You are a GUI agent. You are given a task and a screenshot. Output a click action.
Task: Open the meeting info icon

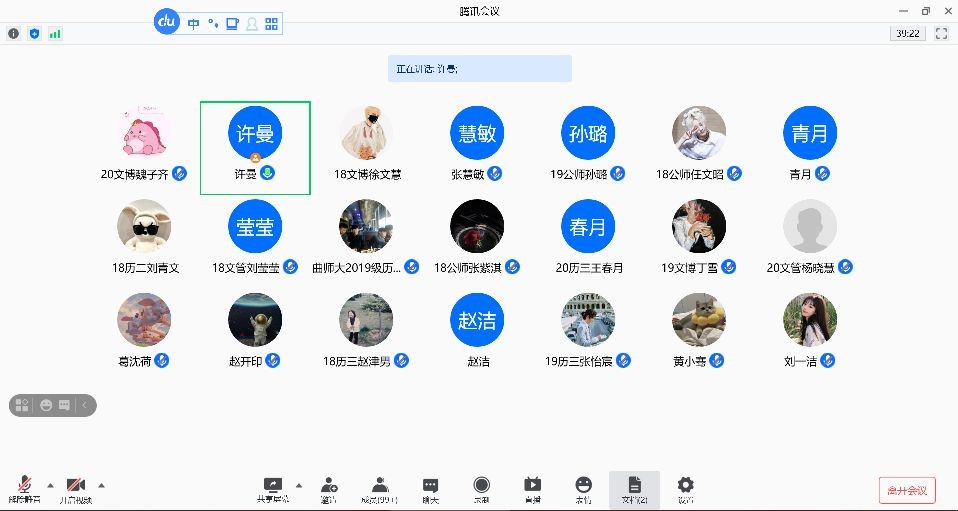tap(13, 33)
